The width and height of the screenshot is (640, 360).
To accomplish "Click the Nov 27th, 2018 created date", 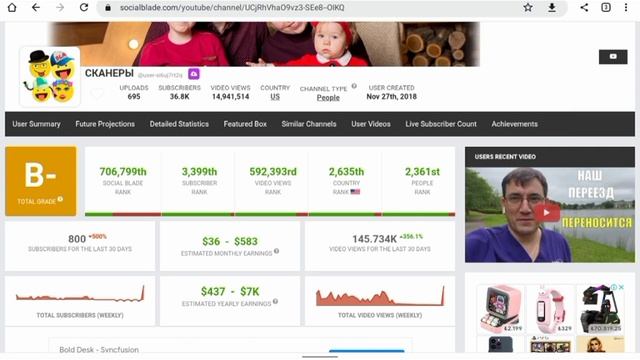I will click(x=391, y=97).
